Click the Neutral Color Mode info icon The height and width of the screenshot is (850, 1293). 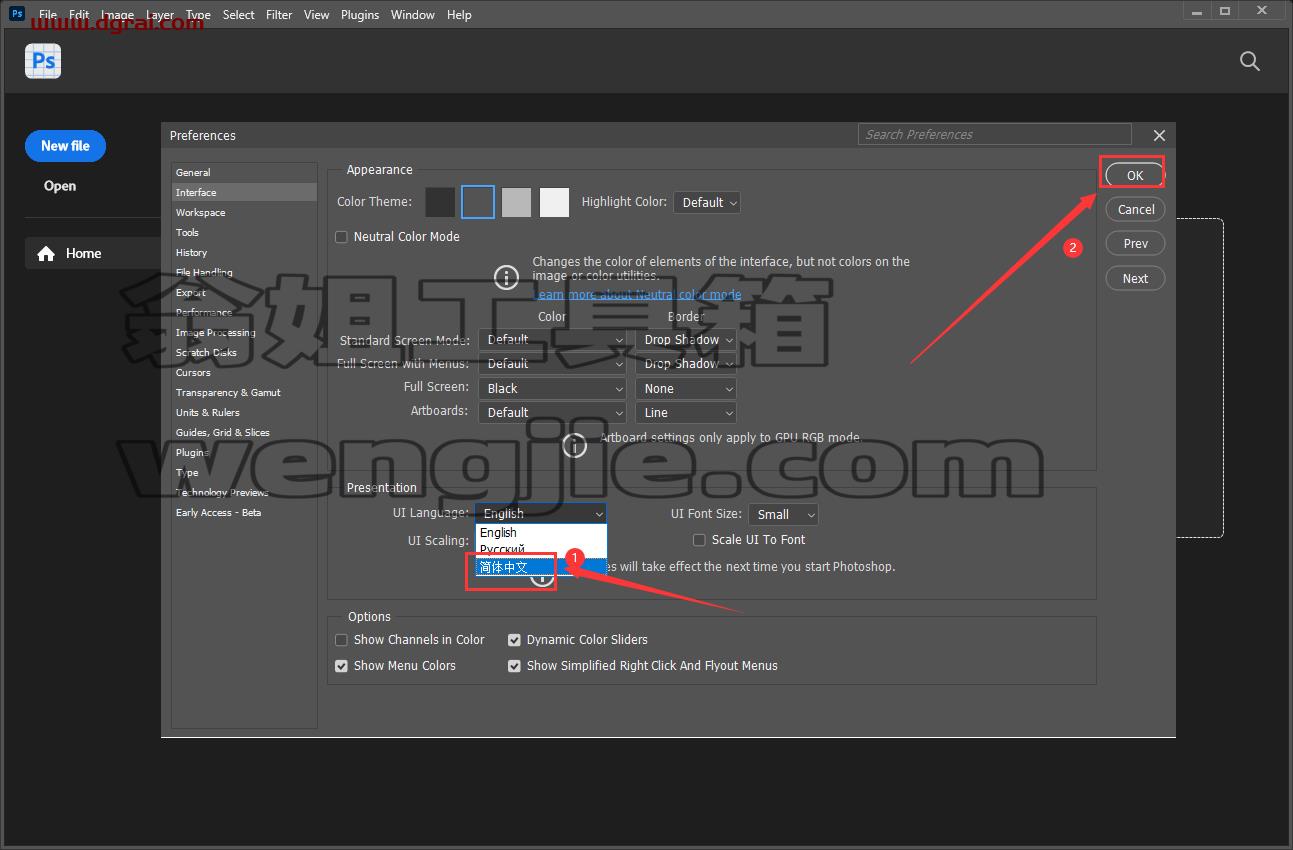pos(507,277)
